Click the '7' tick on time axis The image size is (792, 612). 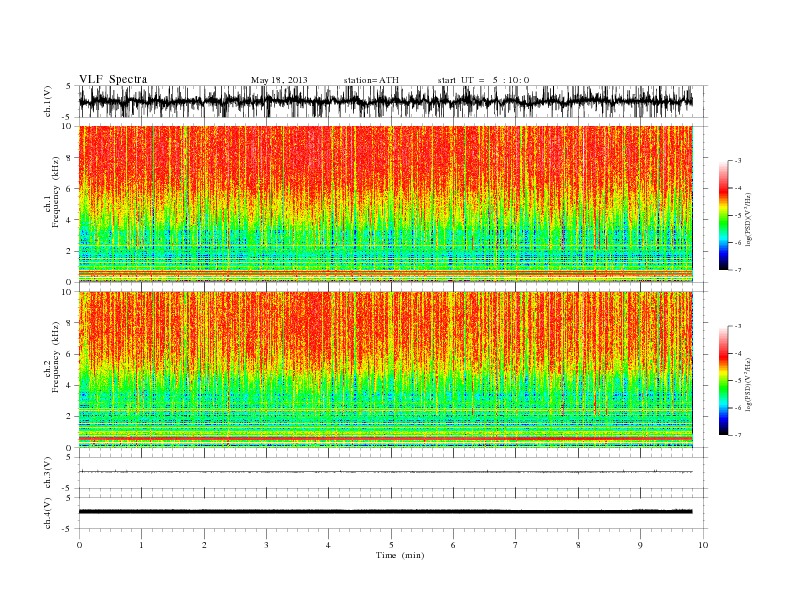[x=516, y=545]
